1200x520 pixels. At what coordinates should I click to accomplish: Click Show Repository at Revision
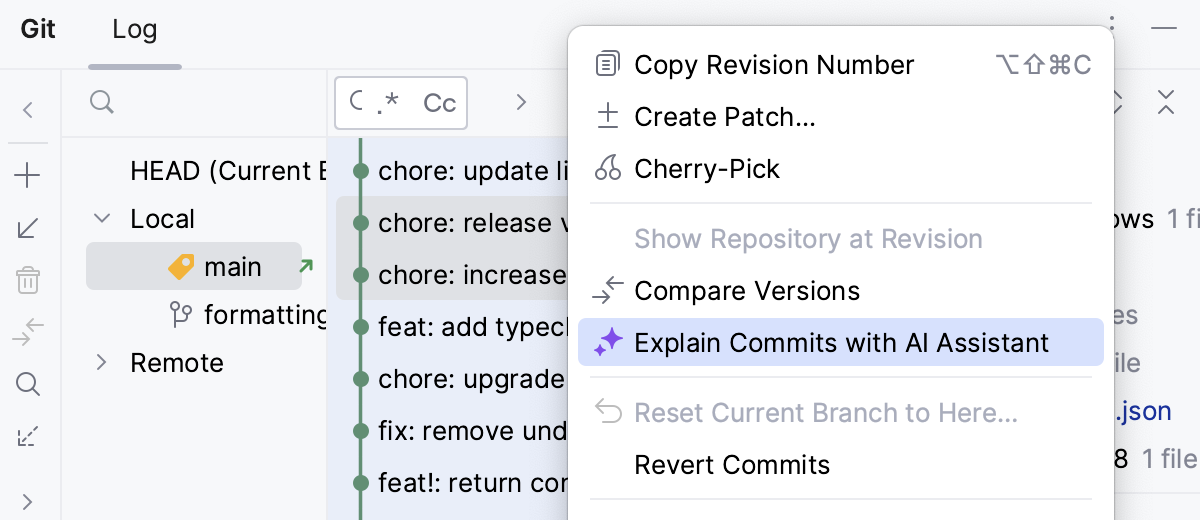click(841, 239)
